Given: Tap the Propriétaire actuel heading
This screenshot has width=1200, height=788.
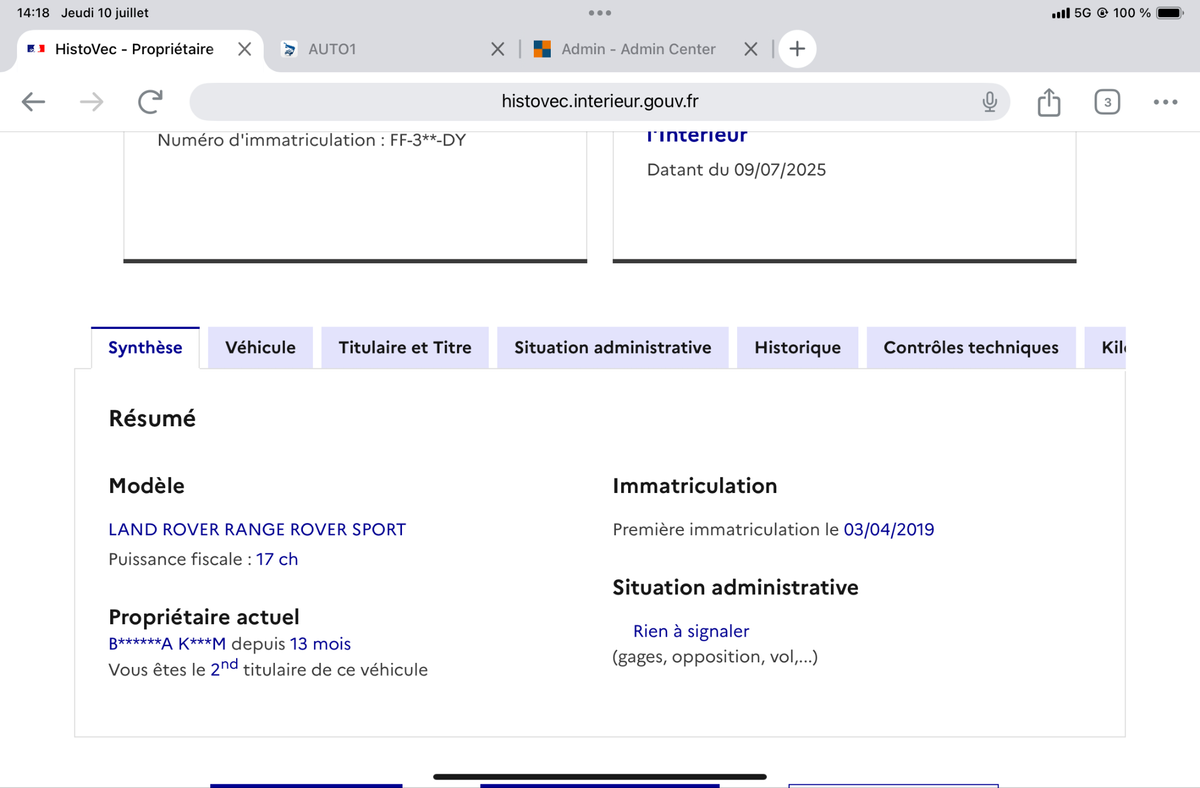Looking at the screenshot, I should tap(204, 618).
